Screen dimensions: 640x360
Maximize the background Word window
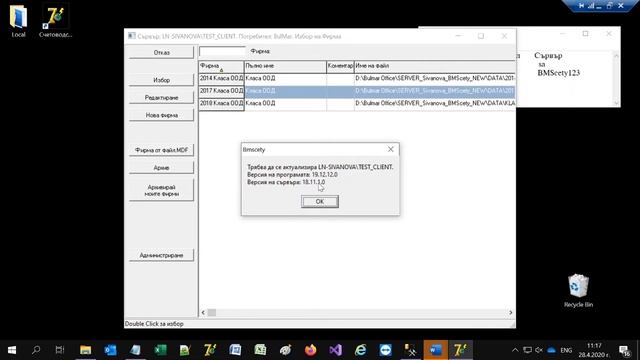pyautogui.click(x=585, y=33)
